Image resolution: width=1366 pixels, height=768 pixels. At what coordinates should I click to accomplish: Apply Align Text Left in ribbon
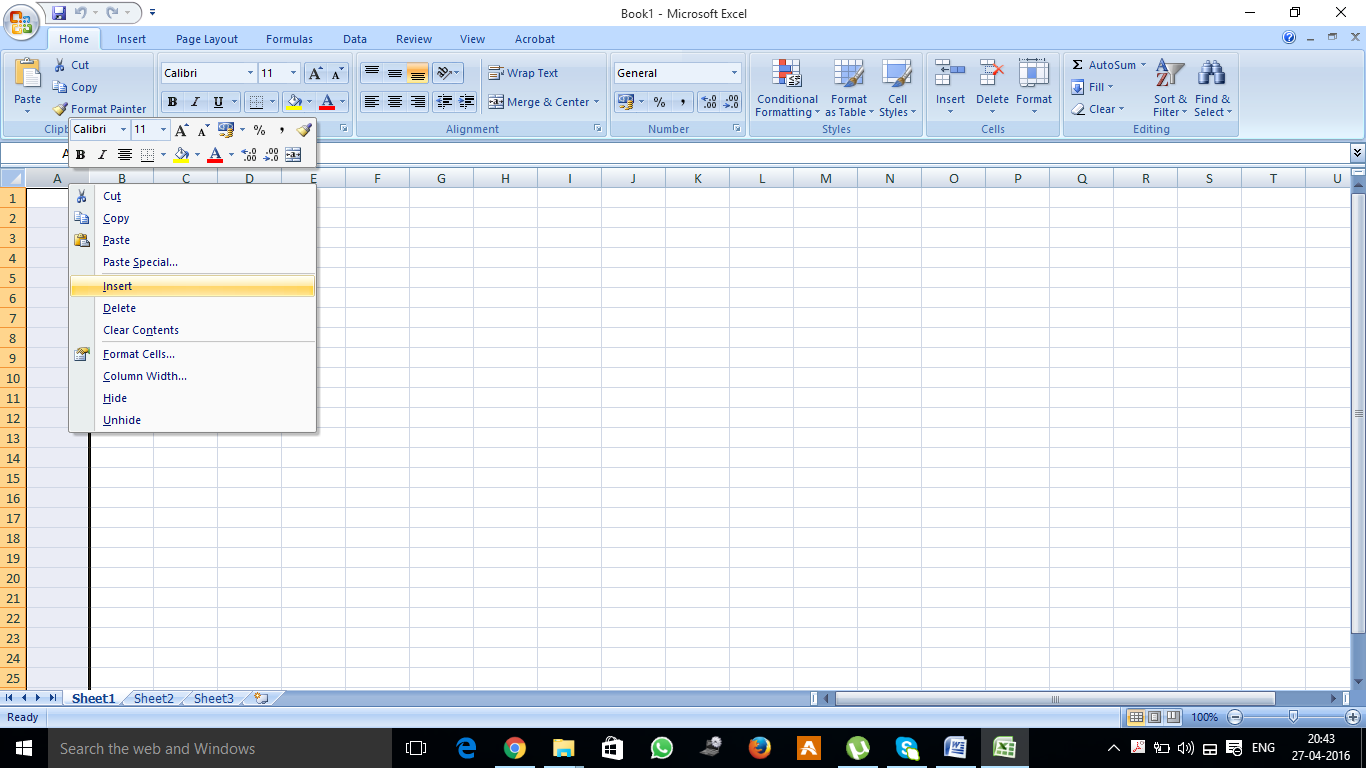(x=371, y=102)
